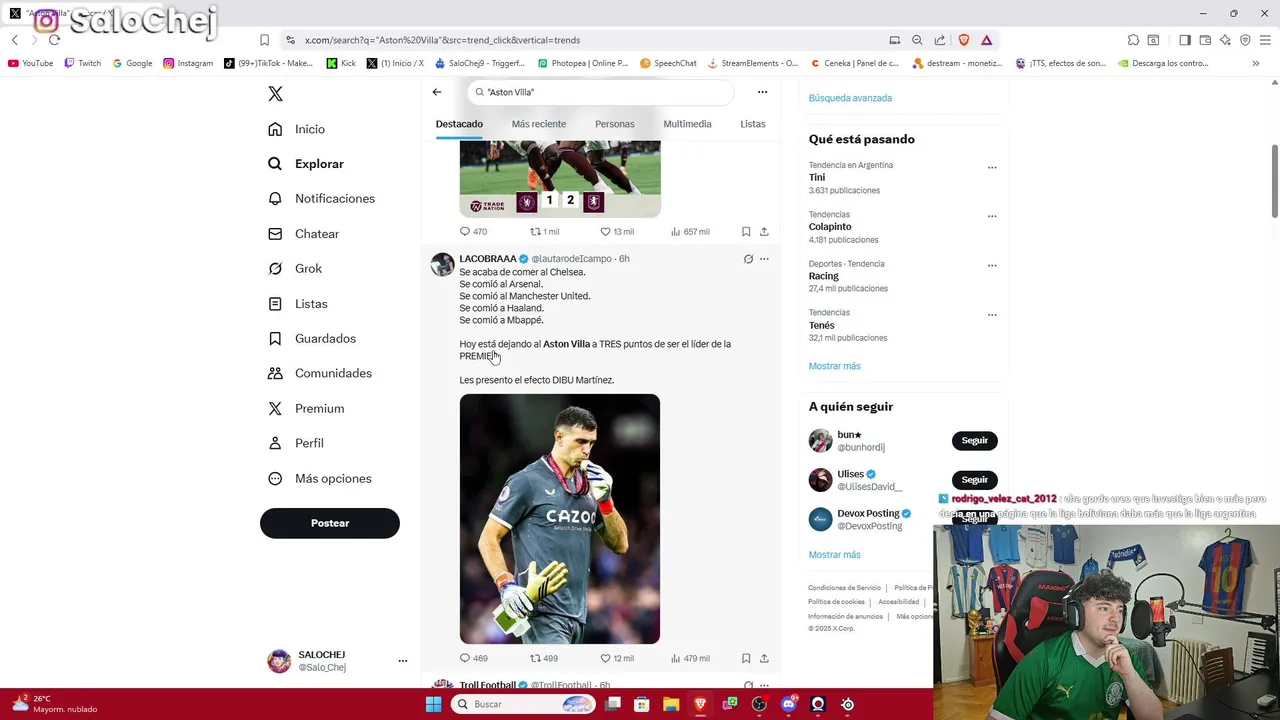Bookmark the Dibu Martínez post
1280x720 pixels.
click(x=746, y=658)
